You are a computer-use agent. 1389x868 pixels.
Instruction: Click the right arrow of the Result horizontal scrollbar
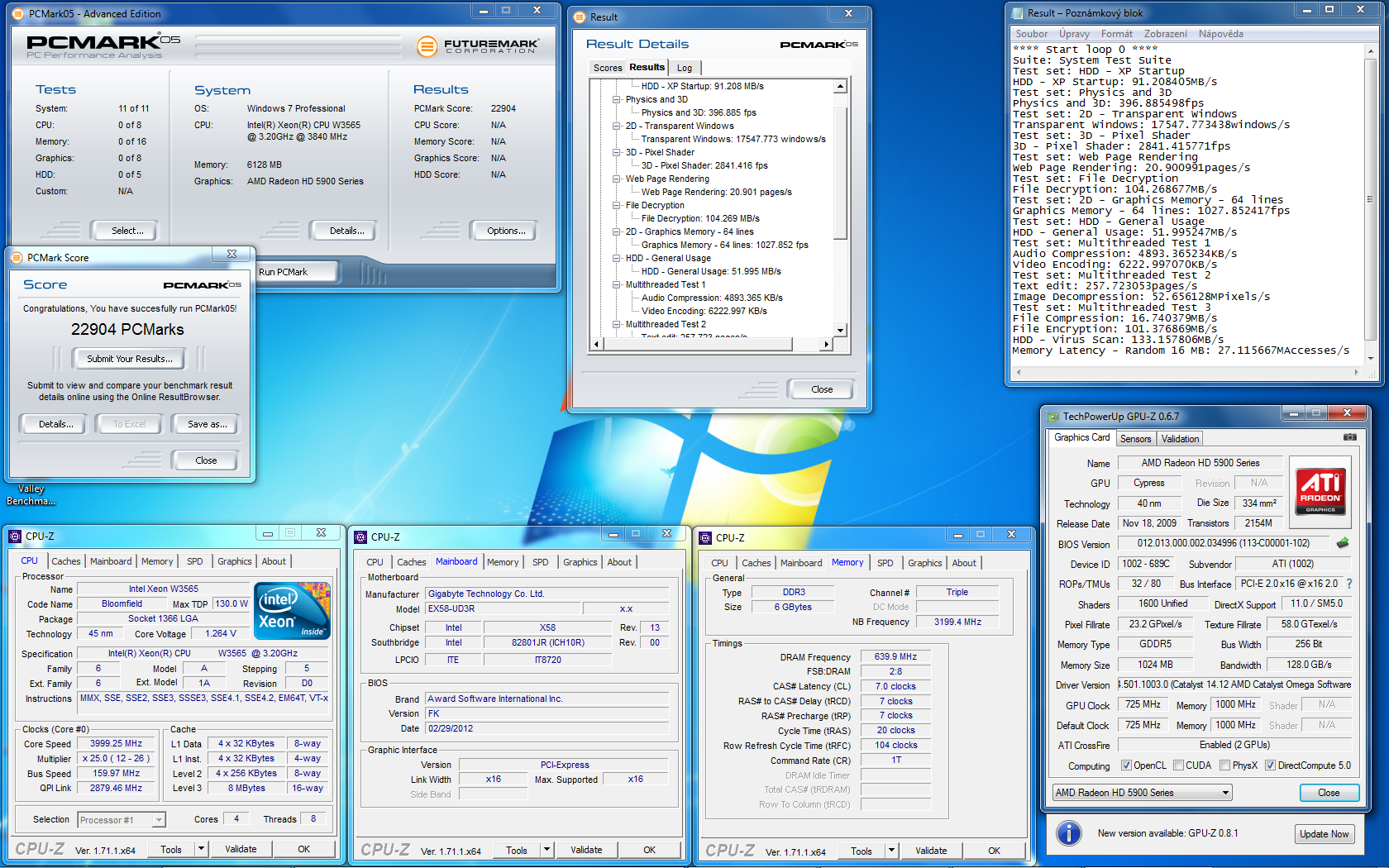tap(826, 344)
